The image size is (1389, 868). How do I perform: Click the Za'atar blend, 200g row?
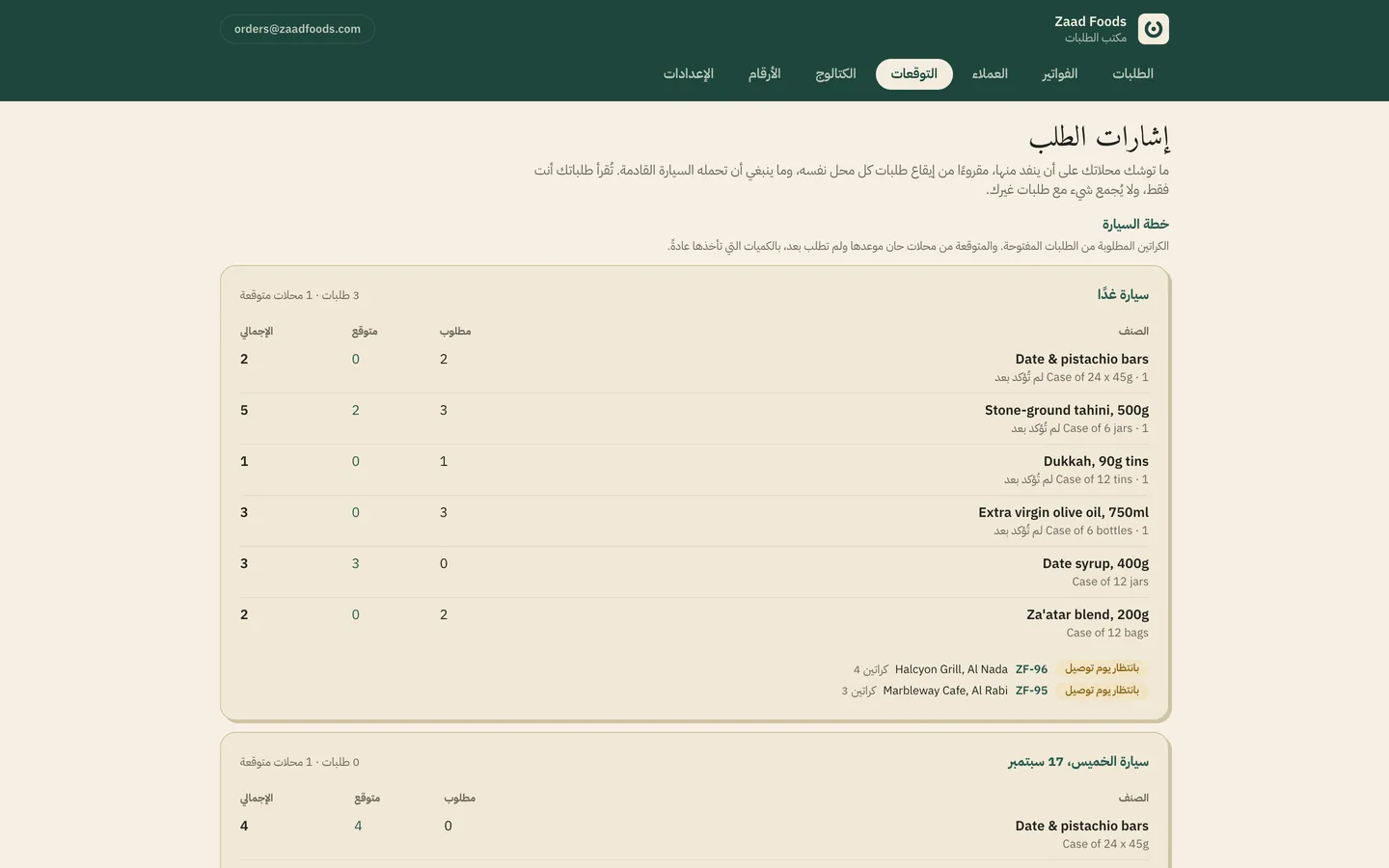coord(694,623)
